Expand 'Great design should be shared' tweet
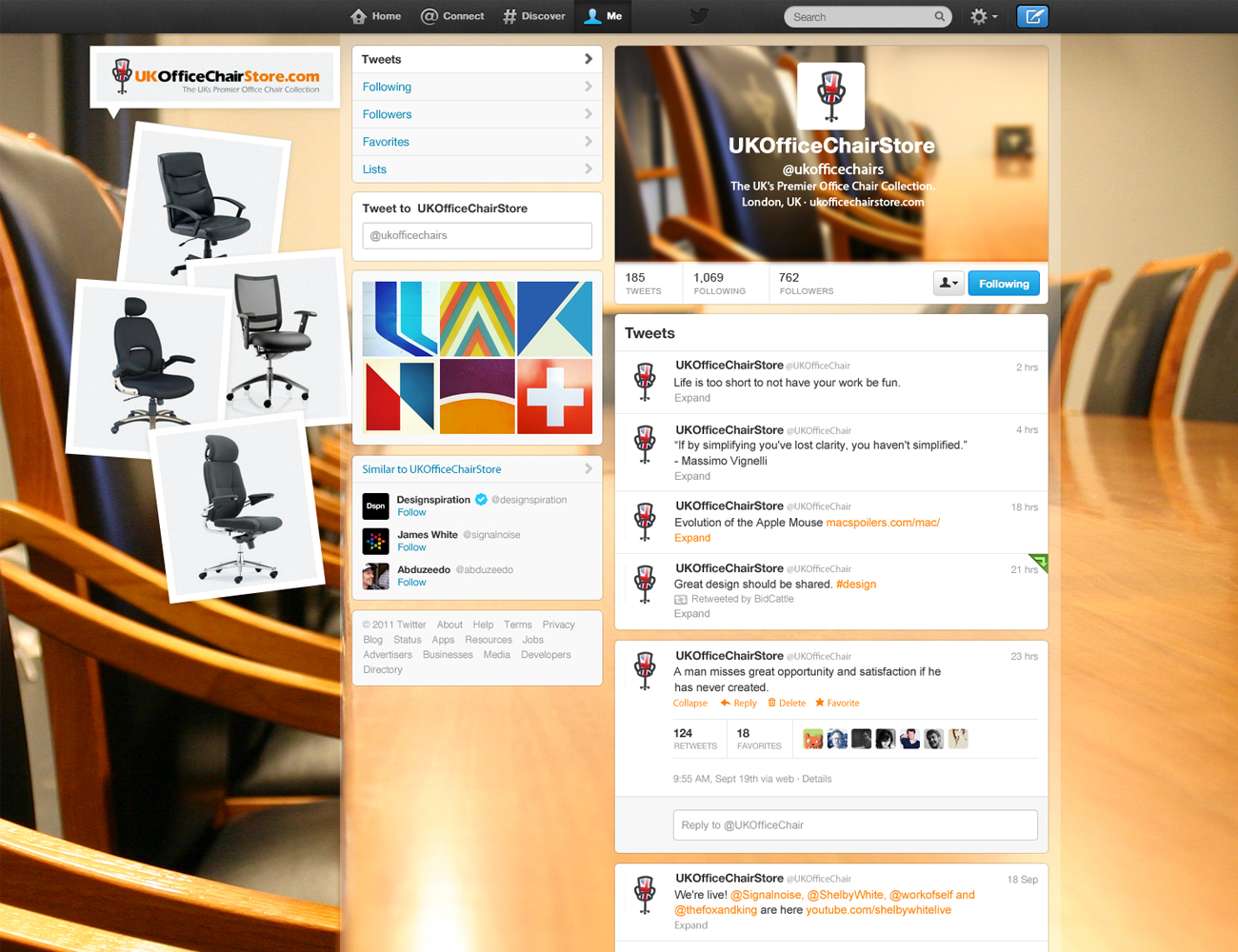The height and width of the screenshot is (952, 1238). click(x=692, y=614)
